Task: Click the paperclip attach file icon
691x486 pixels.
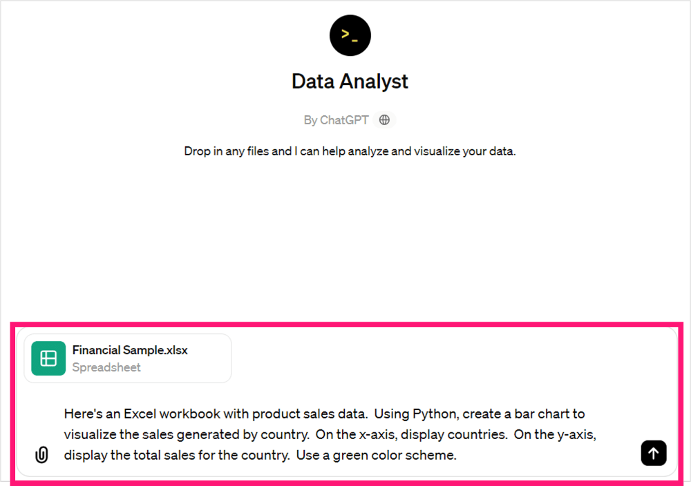Action: click(x=41, y=454)
